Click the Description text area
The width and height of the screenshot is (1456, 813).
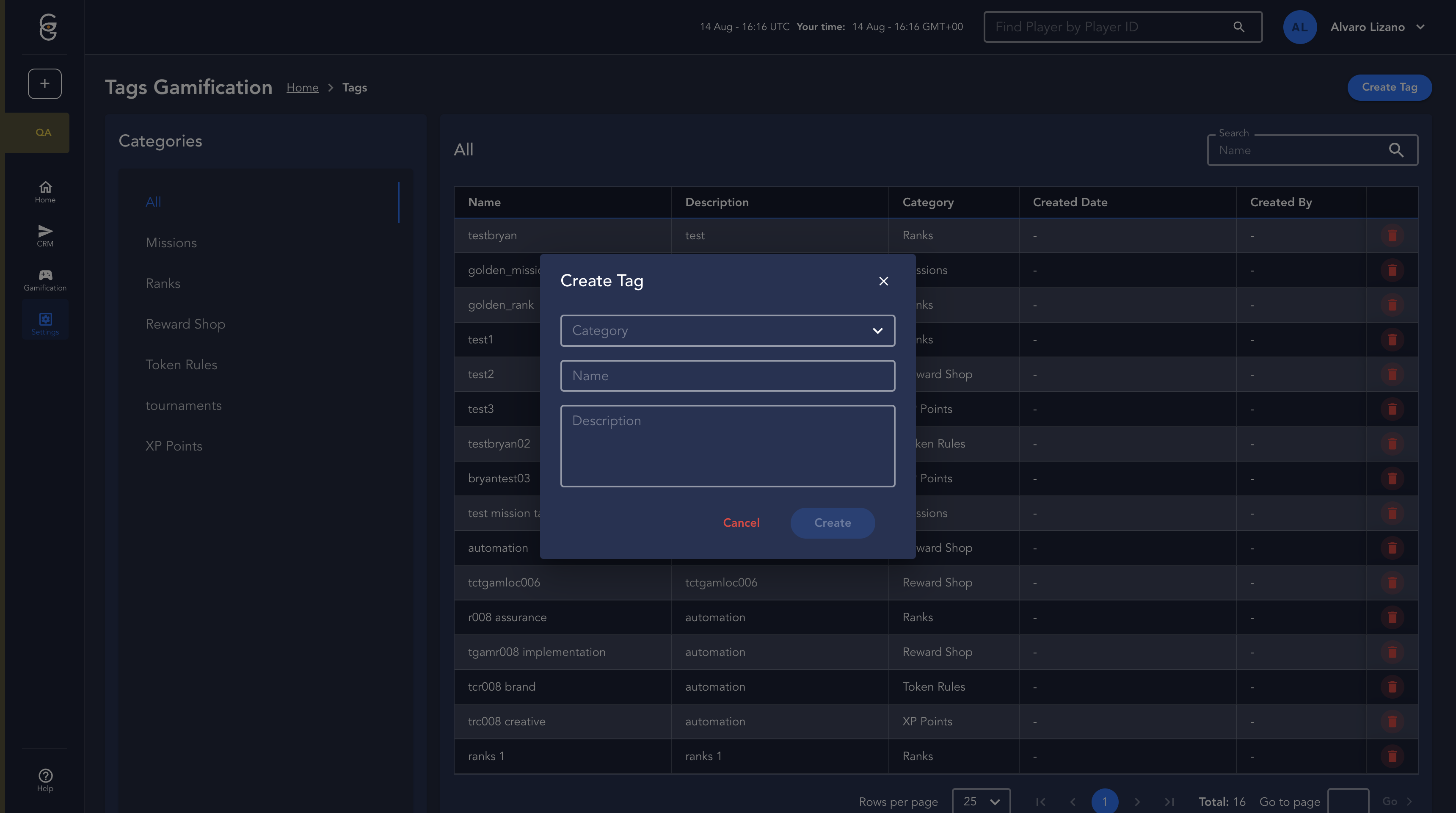(x=728, y=445)
